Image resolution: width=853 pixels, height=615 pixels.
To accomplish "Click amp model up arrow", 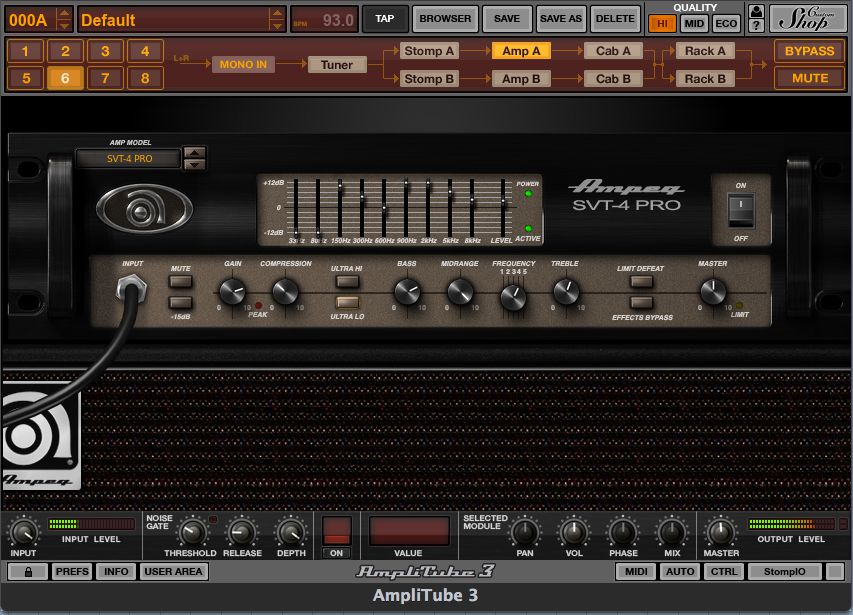I will click(195, 152).
